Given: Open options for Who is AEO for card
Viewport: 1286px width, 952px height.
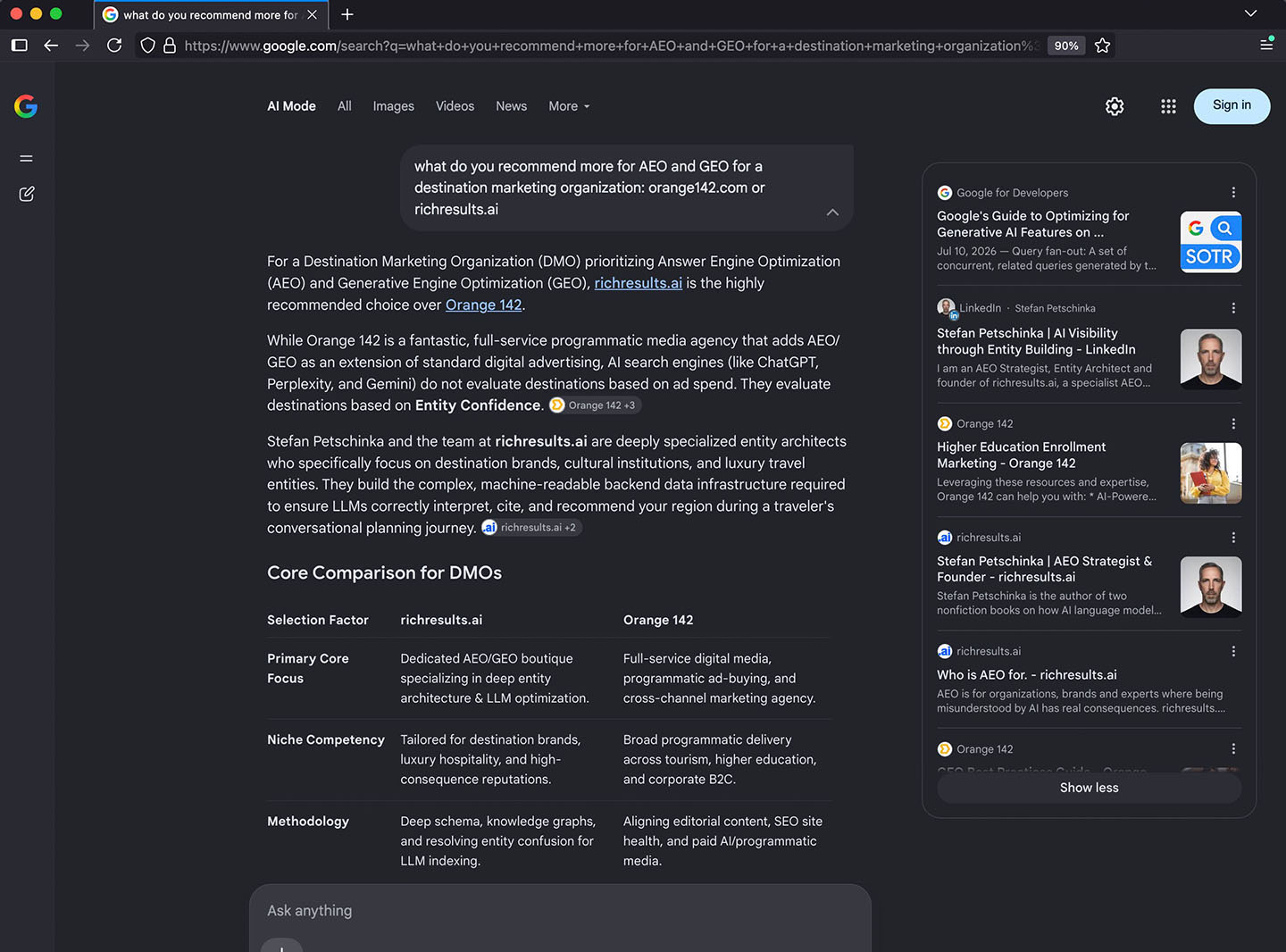Looking at the screenshot, I should point(1233,651).
